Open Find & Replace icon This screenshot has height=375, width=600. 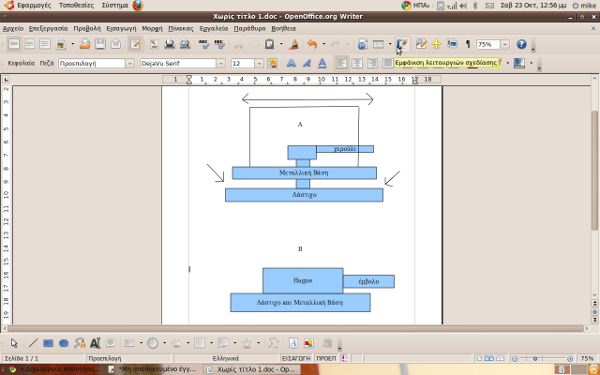[421, 44]
